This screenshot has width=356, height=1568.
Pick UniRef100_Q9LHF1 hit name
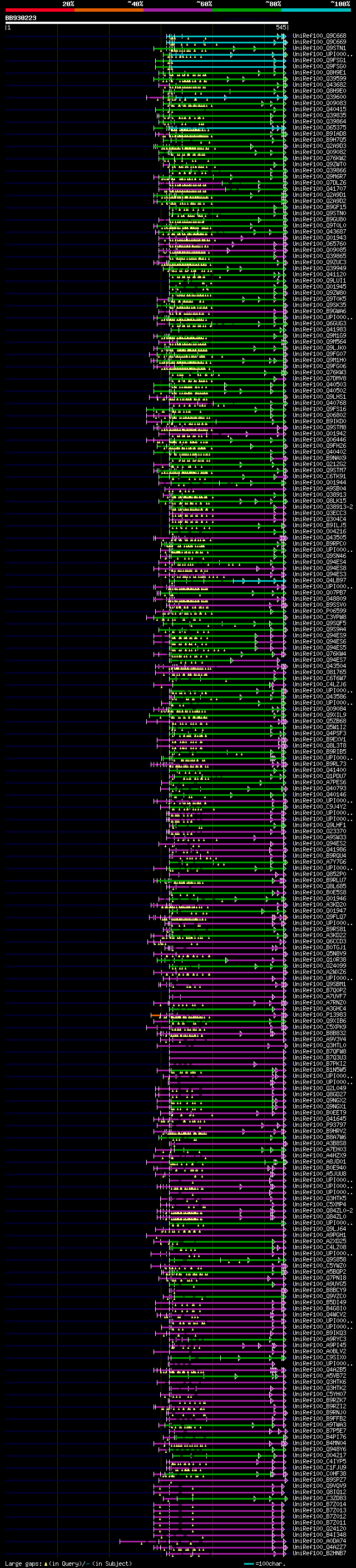tap(319, 825)
